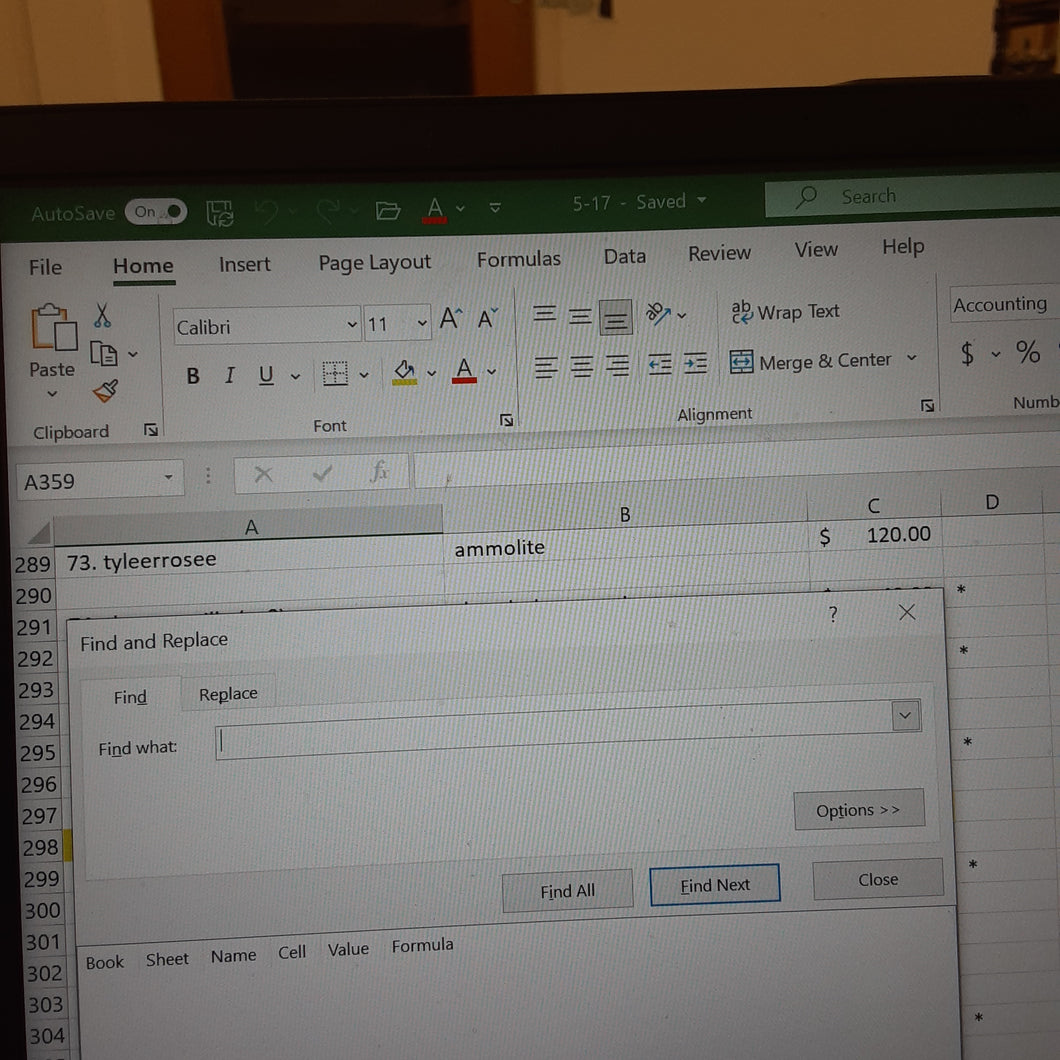
Task: Expand the Paste options arrow
Action: (52, 393)
